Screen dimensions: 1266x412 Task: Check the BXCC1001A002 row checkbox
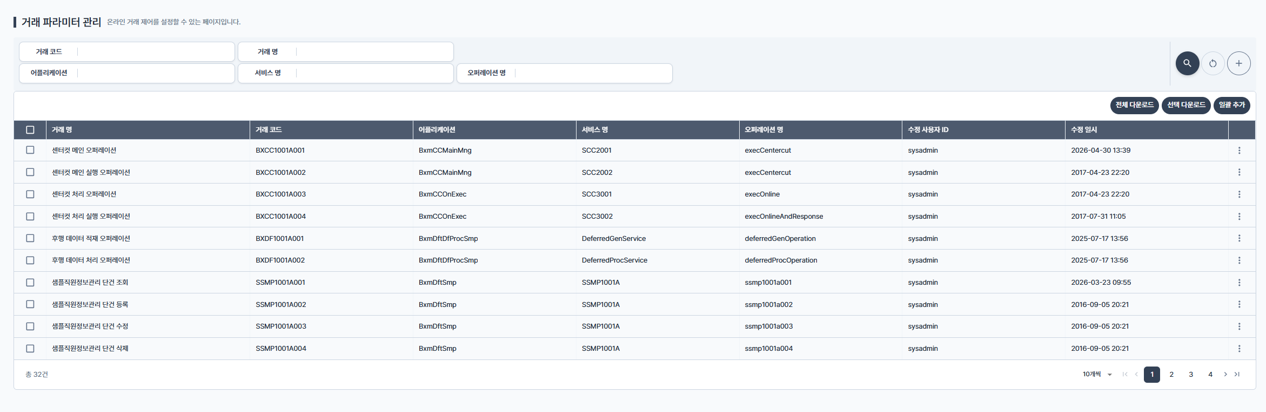click(x=30, y=173)
